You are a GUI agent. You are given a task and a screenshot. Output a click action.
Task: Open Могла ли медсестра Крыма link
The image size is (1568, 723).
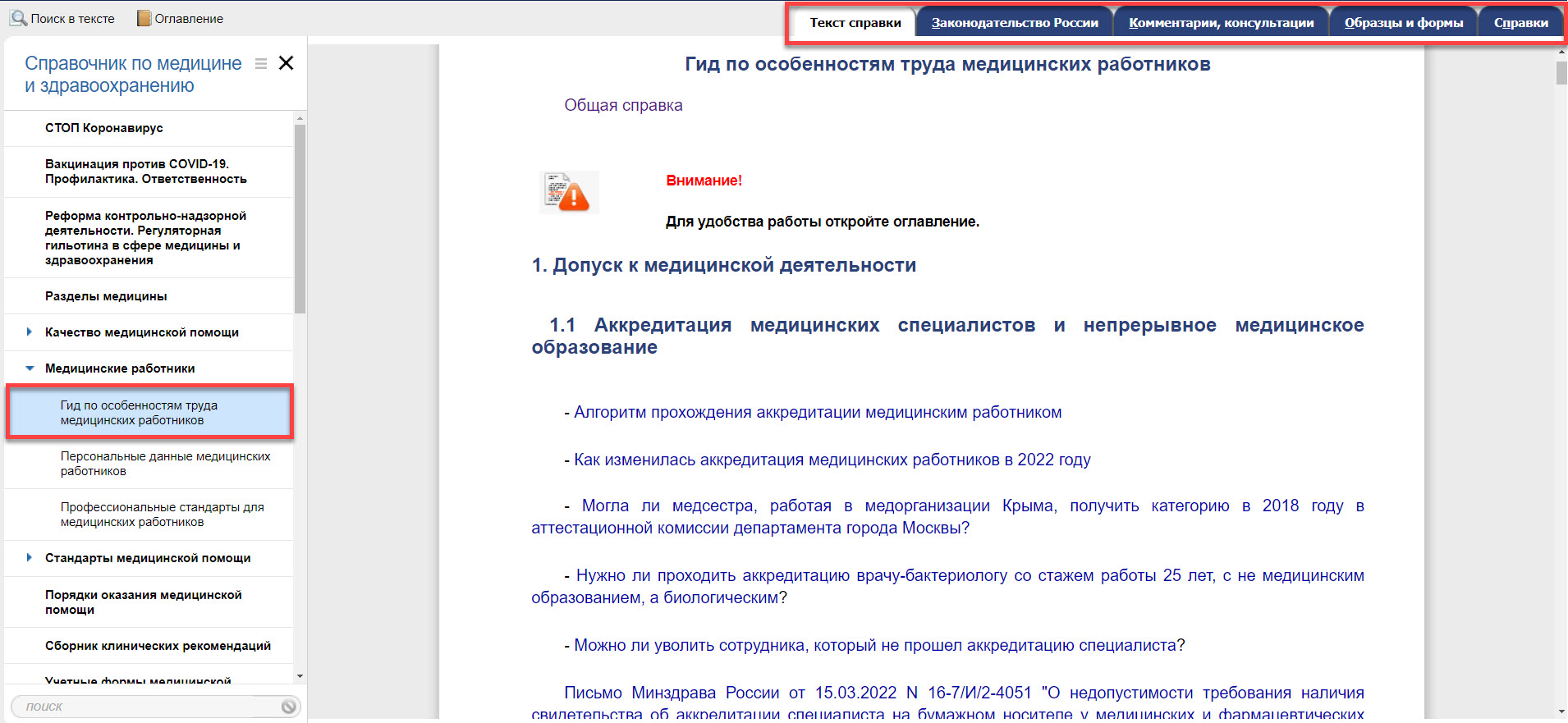947,517
